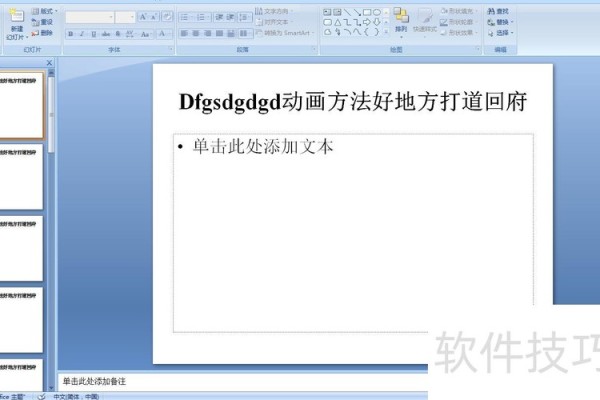Open the Quick Styles (快速样式) gallery
The height and width of the screenshot is (400, 600).
coord(425,22)
